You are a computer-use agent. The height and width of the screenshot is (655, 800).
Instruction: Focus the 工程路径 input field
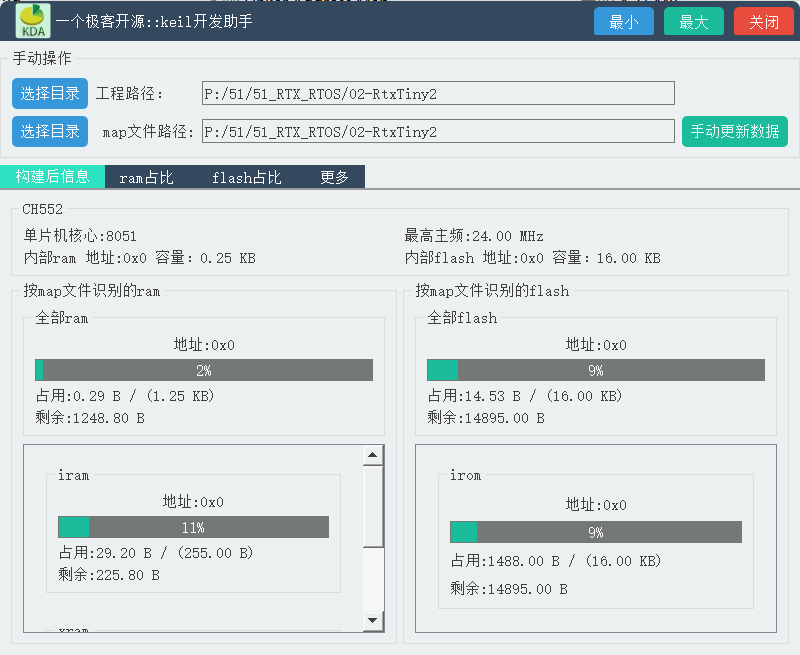(x=438, y=93)
